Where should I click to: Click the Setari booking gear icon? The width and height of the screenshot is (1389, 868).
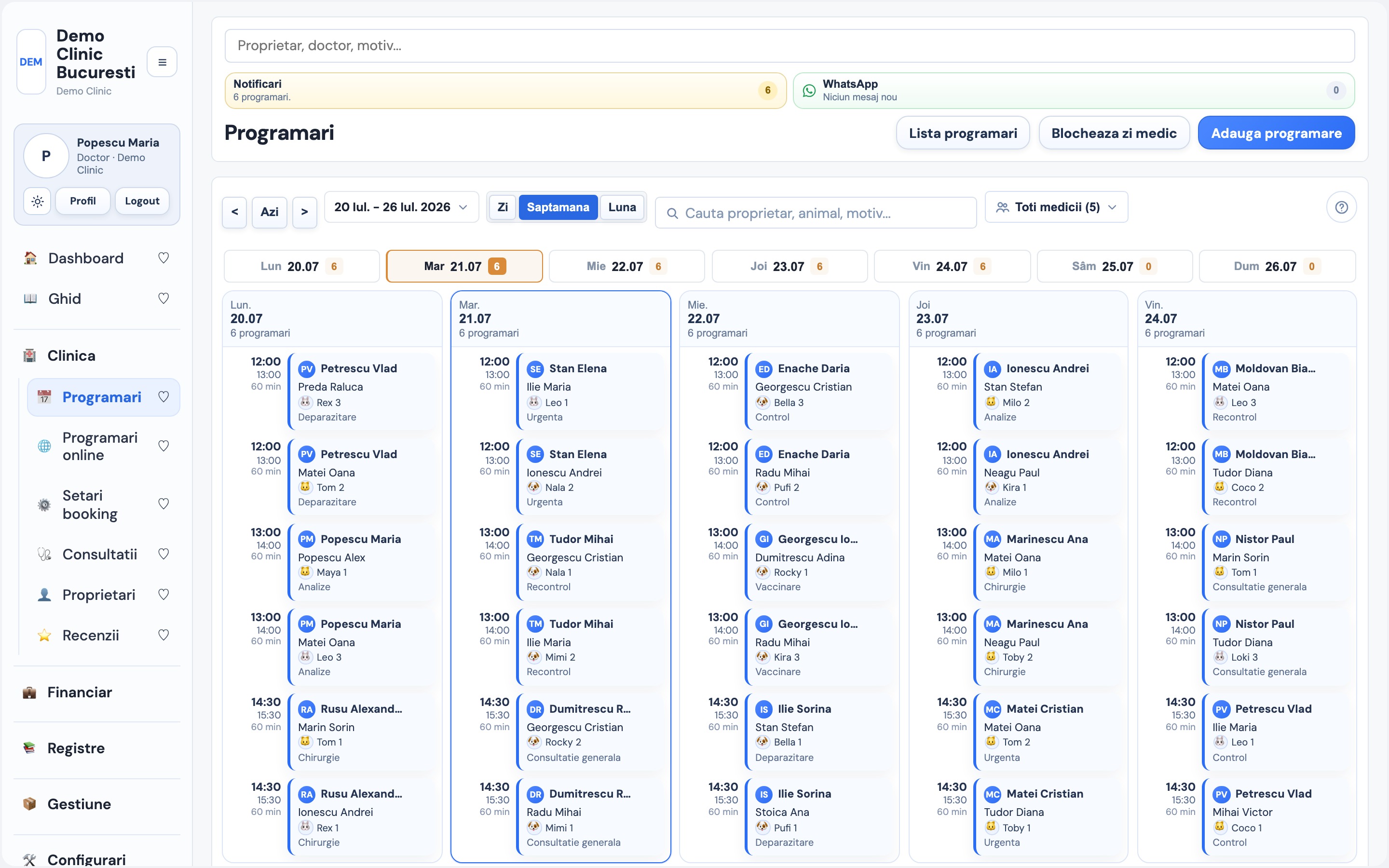click(x=44, y=504)
